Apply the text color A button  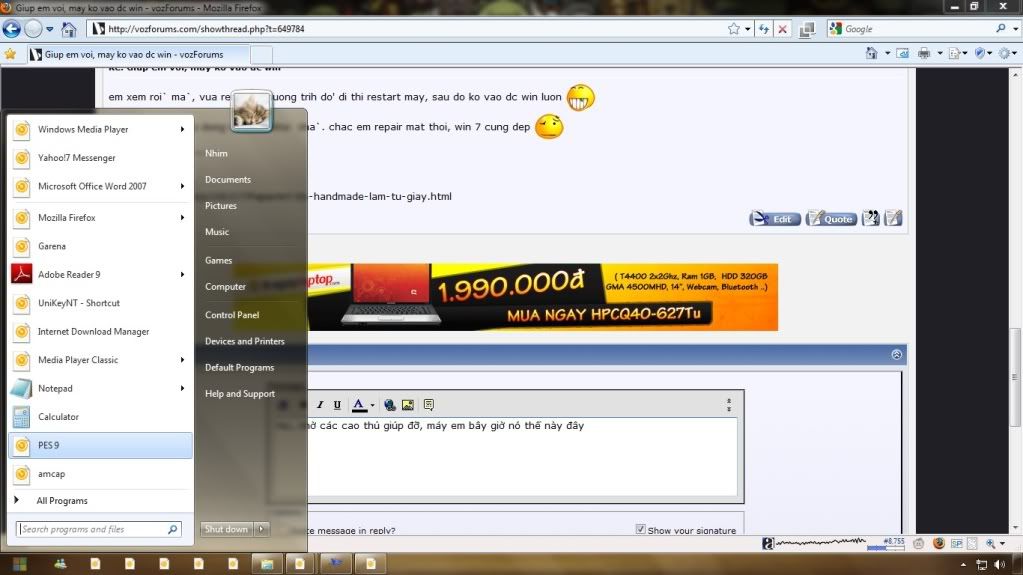[x=359, y=405]
